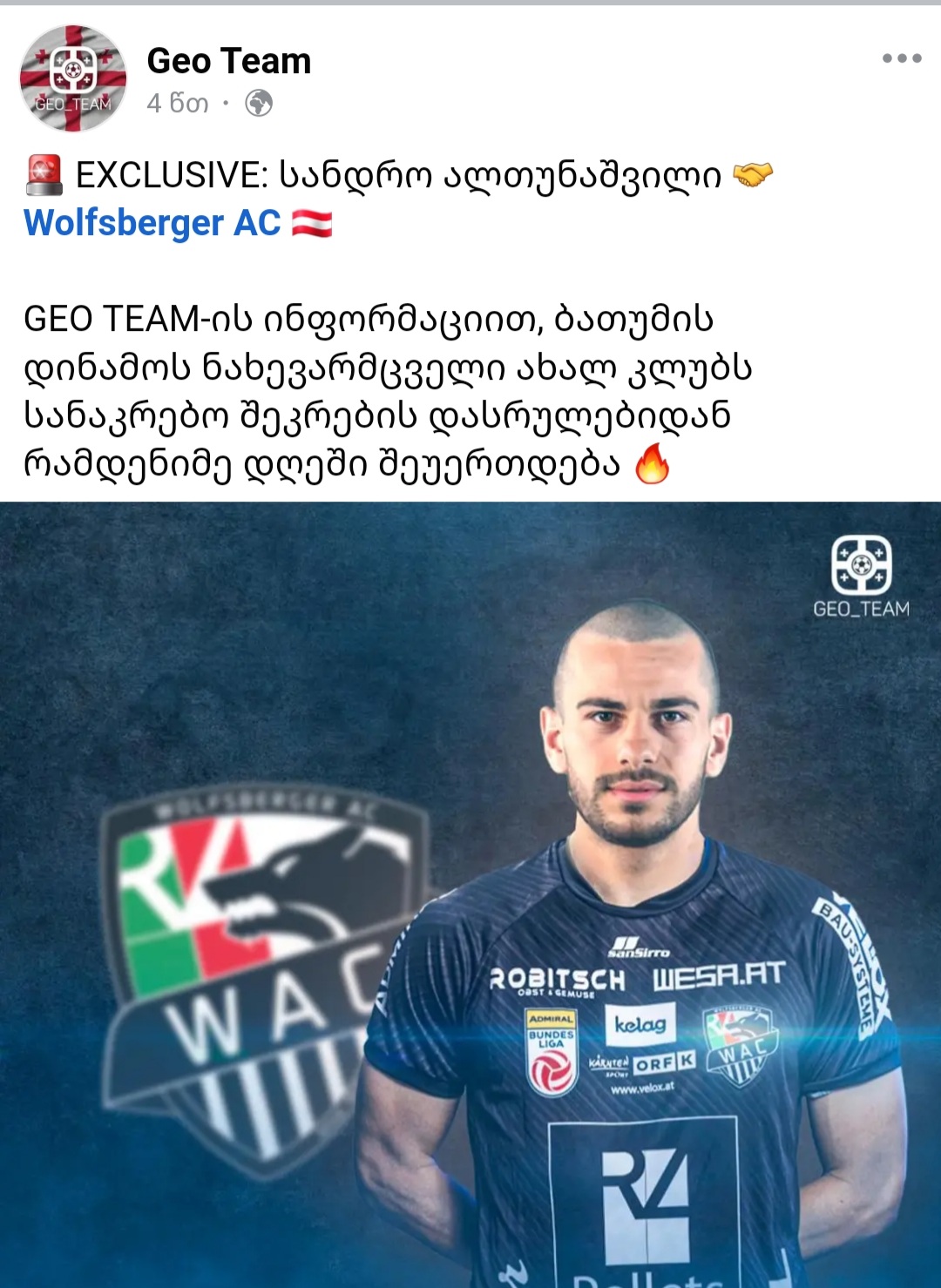
Task: Open the Geo Team page name
Action: [x=229, y=61]
